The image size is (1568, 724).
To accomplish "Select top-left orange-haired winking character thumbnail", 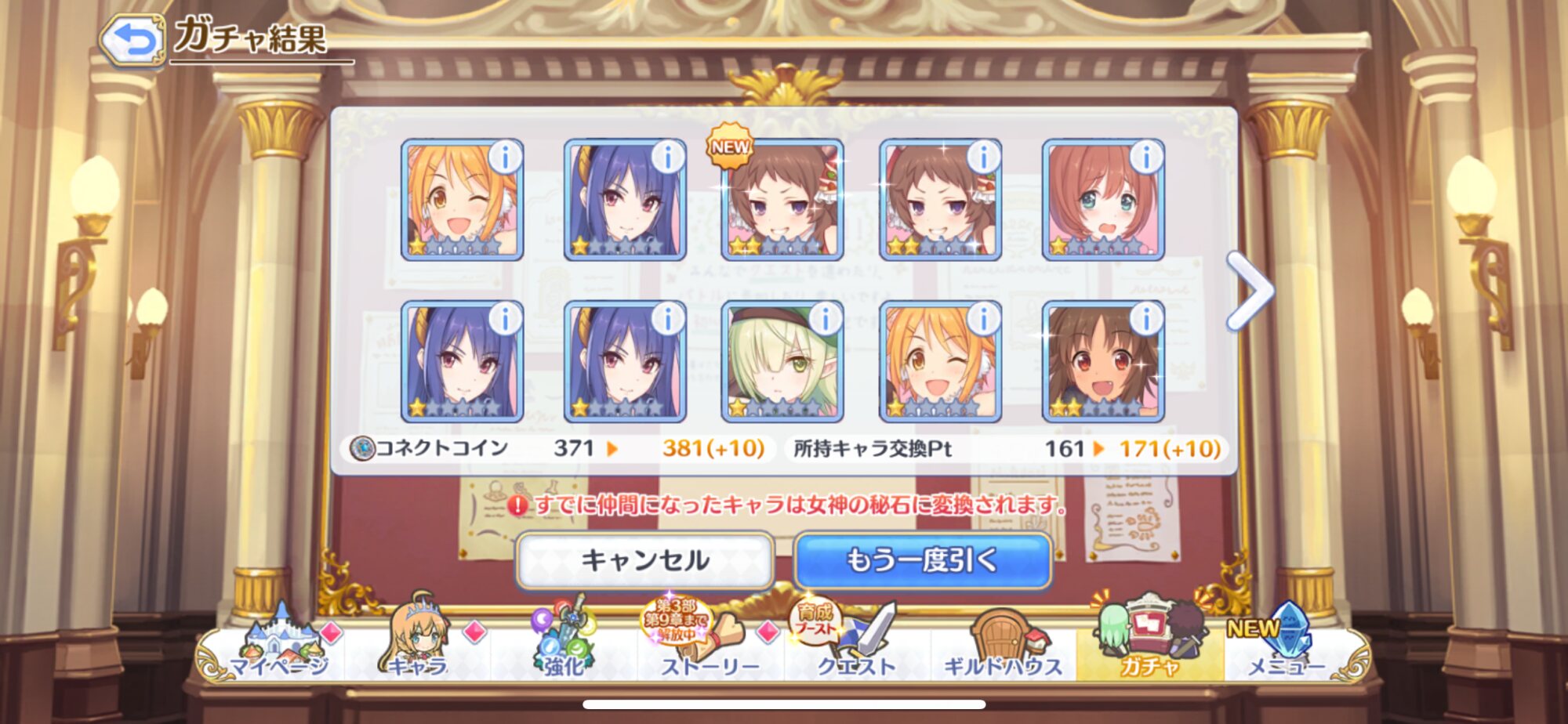I will (462, 200).
